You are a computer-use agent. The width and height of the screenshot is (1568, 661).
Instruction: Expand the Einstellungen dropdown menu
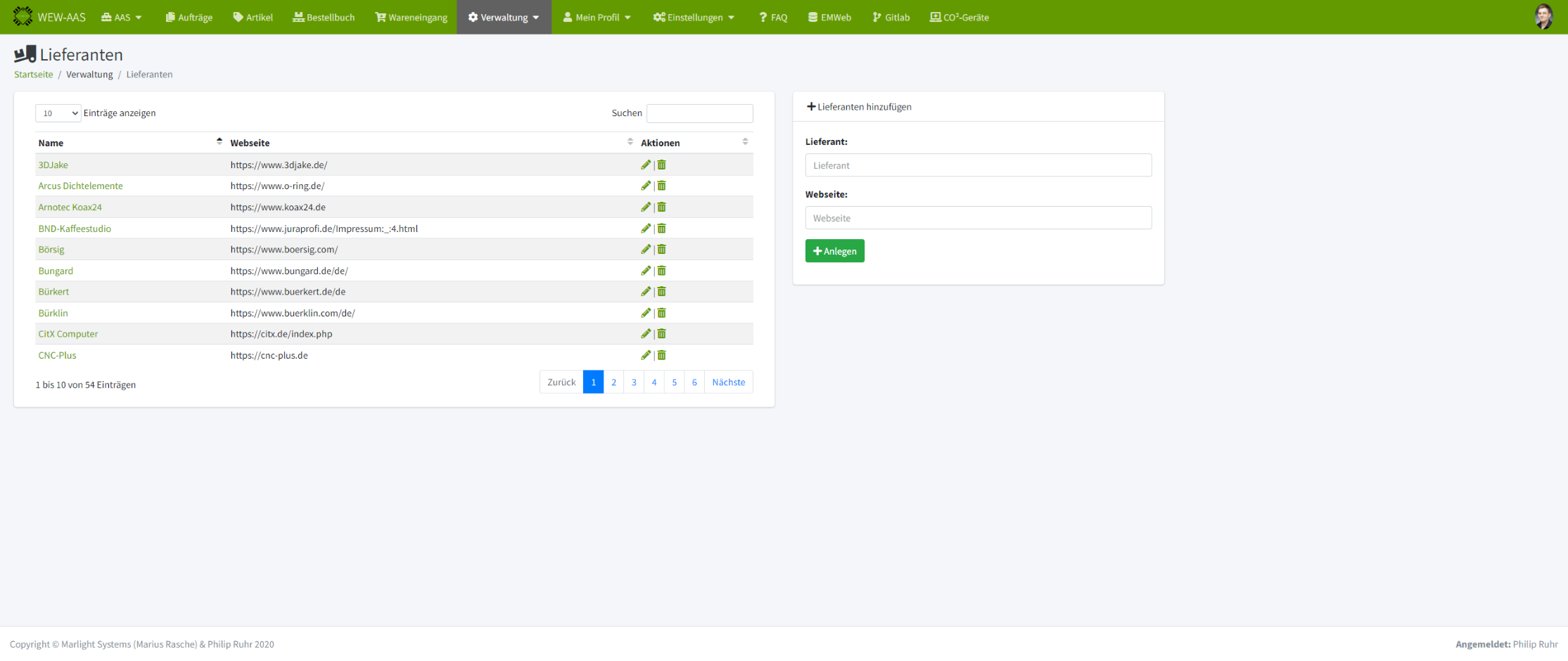pos(694,18)
